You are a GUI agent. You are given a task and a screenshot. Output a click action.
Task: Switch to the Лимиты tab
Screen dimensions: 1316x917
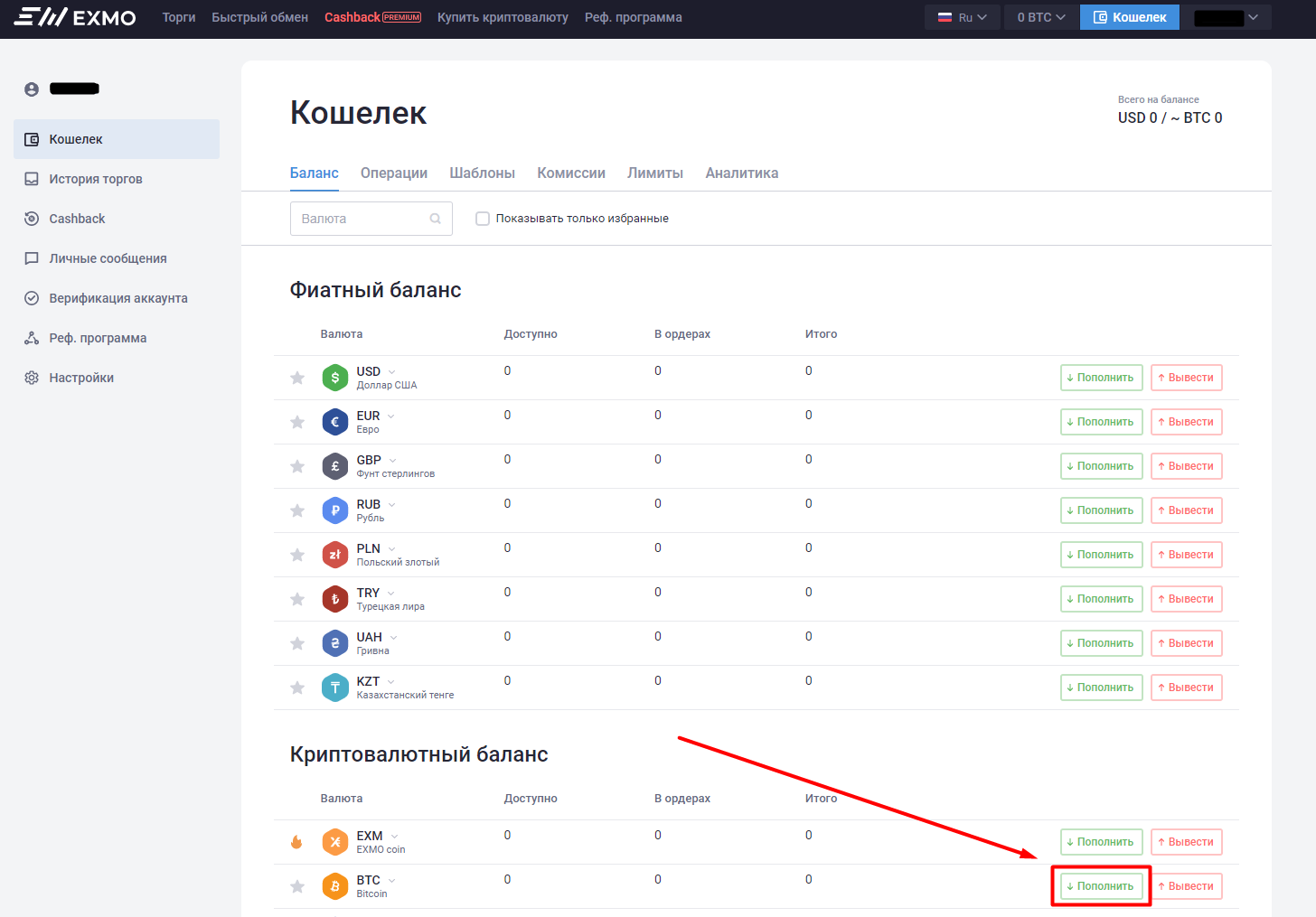pos(655,173)
